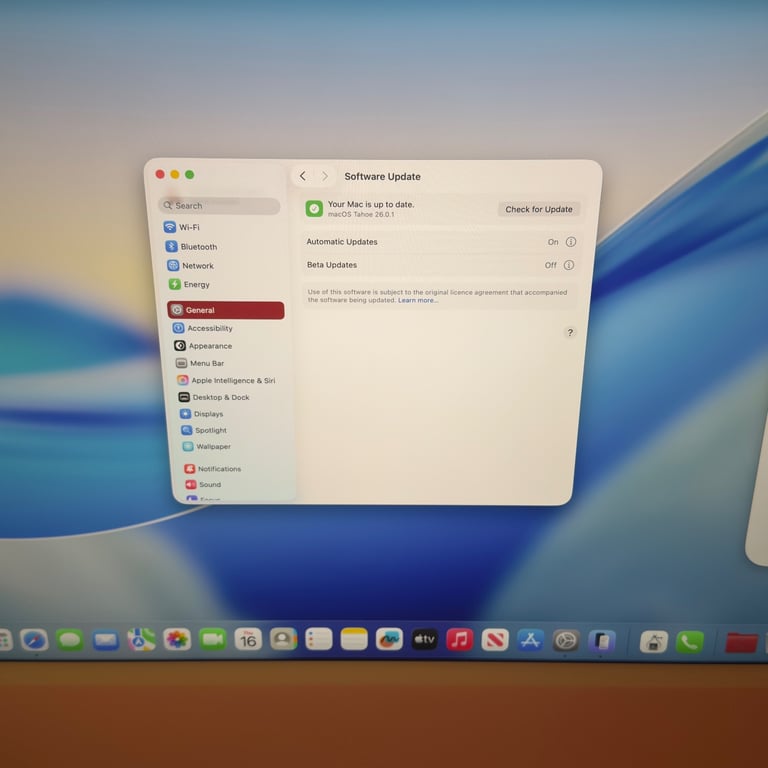This screenshot has width=768, height=768.
Task: Click 'Your Mac is up to date.' text
Action: [371, 204]
